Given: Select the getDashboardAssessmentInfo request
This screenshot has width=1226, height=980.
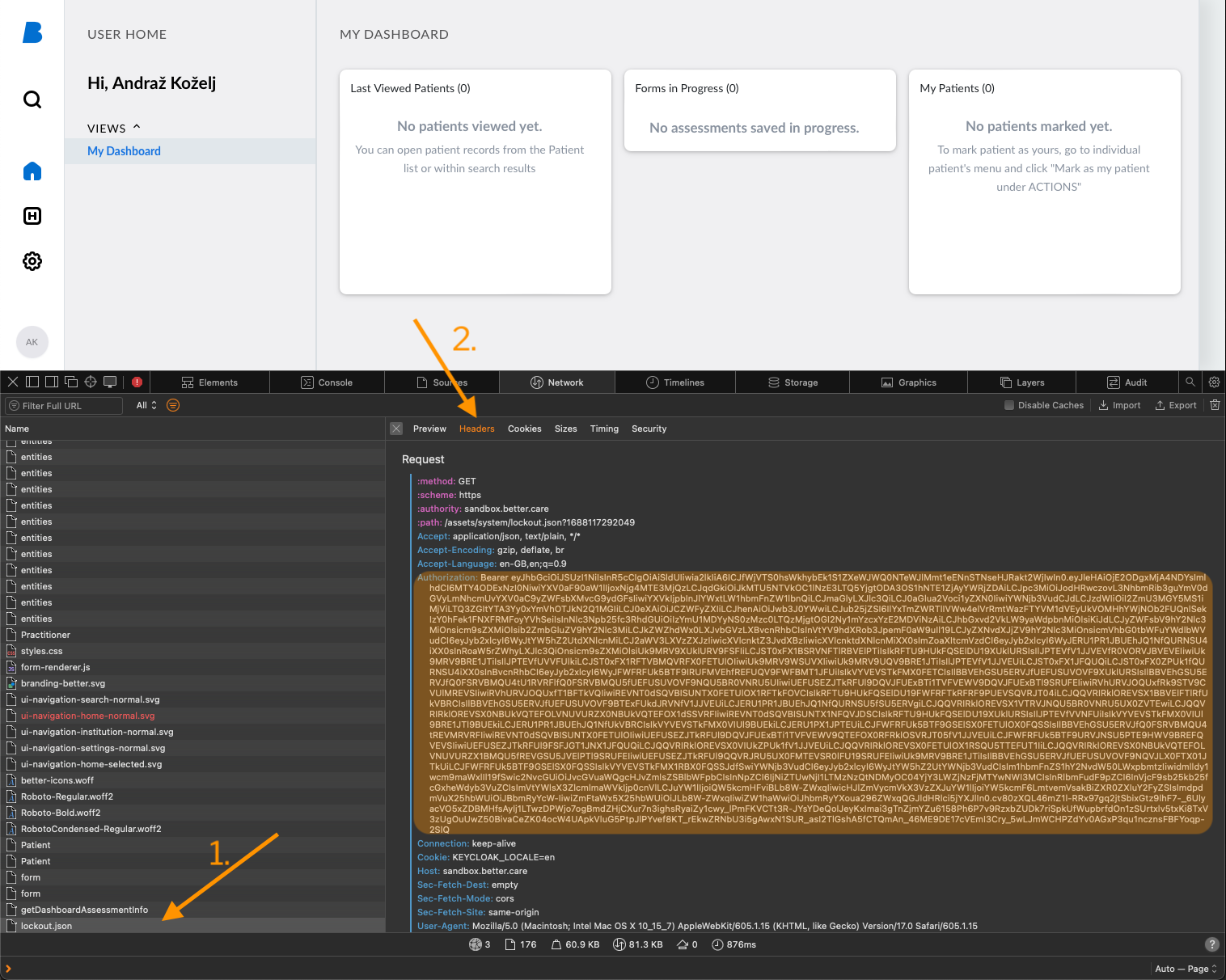Looking at the screenshot, I should (192, 910).
